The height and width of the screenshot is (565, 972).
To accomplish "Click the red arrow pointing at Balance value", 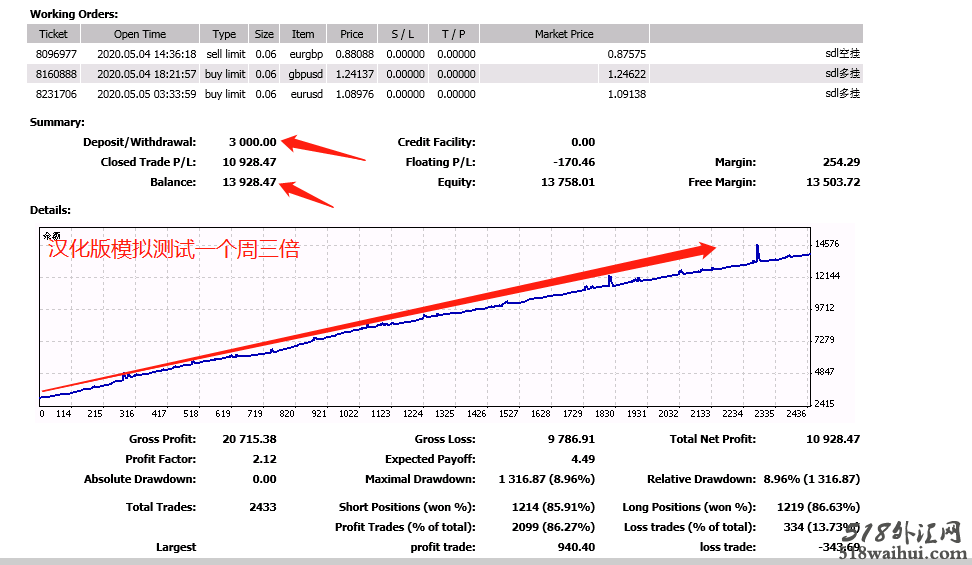I will click(308, 193).
